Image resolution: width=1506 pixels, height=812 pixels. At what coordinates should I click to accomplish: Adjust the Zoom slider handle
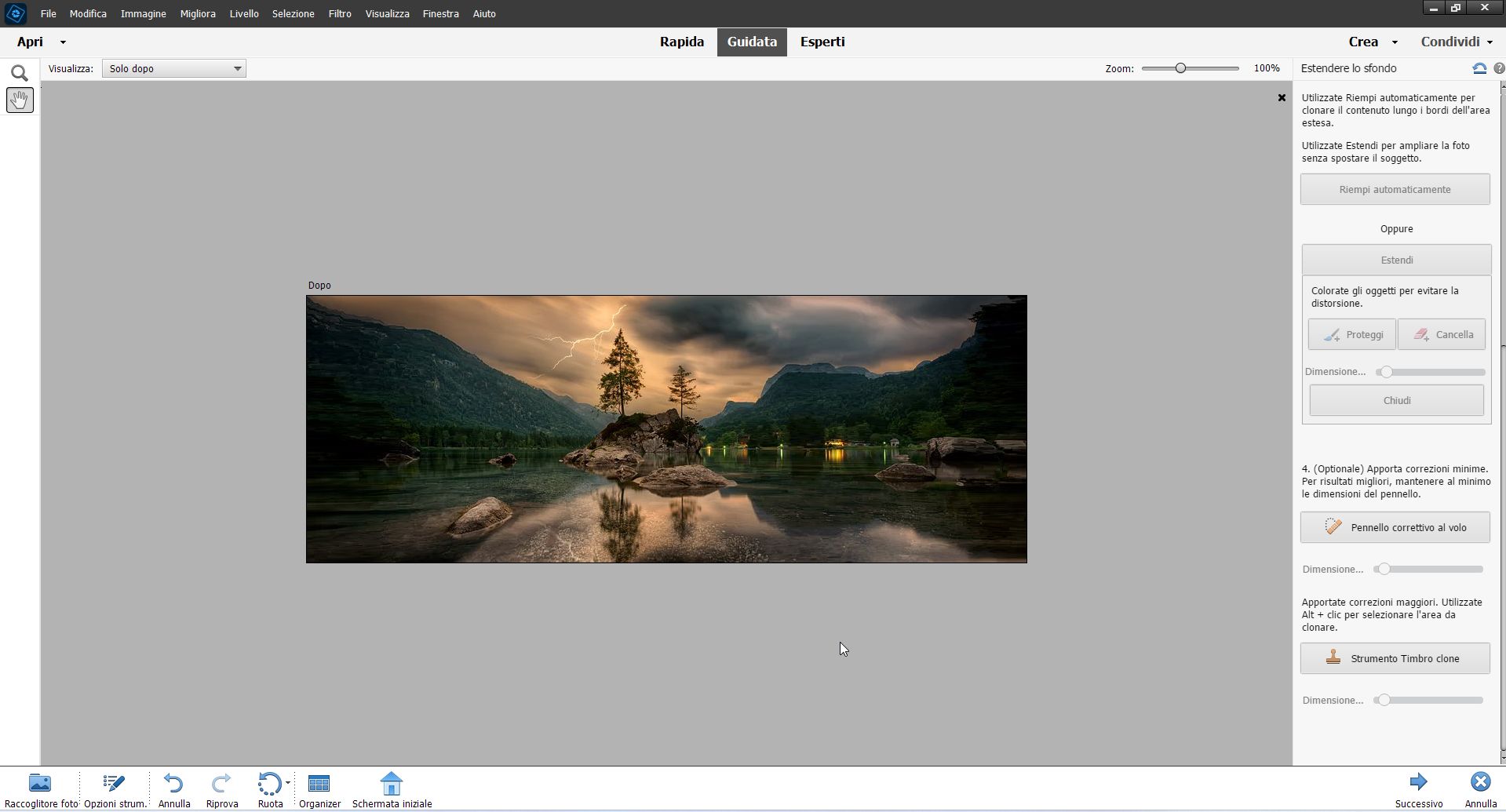pyautogui.click(x=1180, y=68)
